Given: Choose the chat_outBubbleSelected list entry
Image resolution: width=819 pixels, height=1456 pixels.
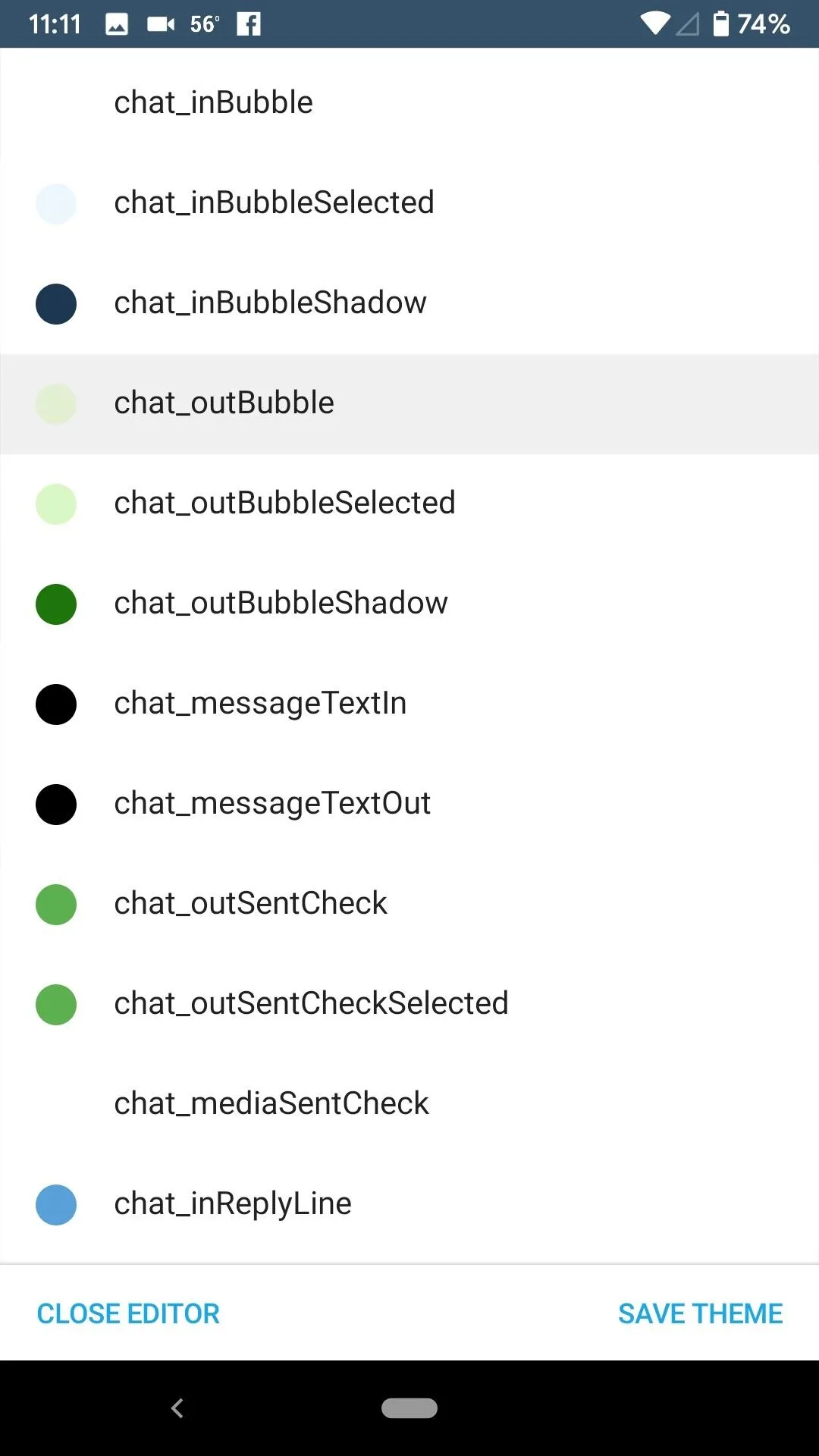Looking at the screenshot, I should point(409,503).
